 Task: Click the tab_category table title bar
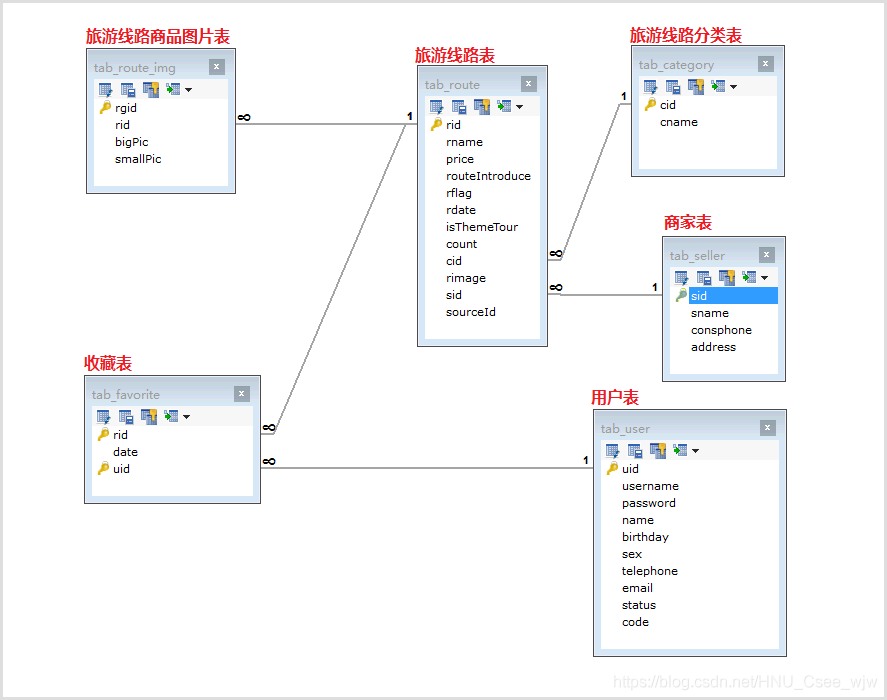pos(690,65)
